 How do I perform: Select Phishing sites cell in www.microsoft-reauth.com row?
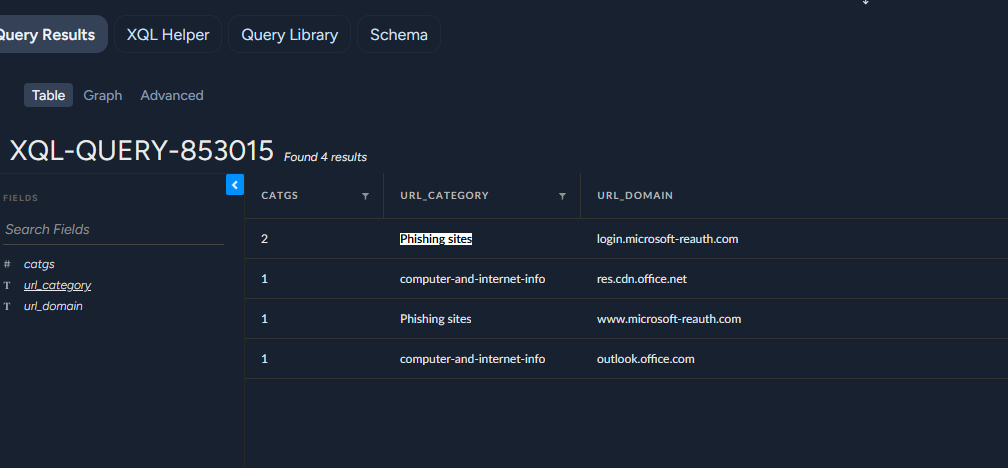point(436,319)
